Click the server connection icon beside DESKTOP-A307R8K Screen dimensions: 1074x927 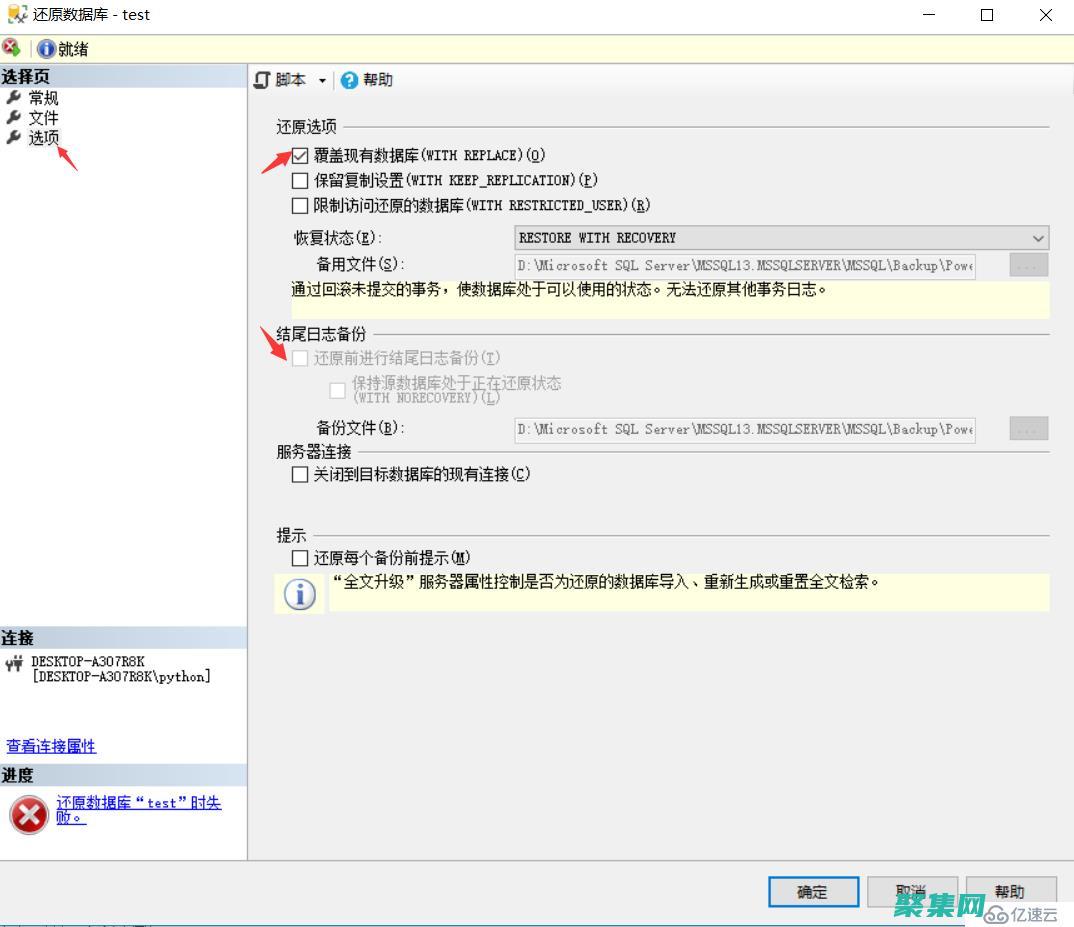click(17, 662)
